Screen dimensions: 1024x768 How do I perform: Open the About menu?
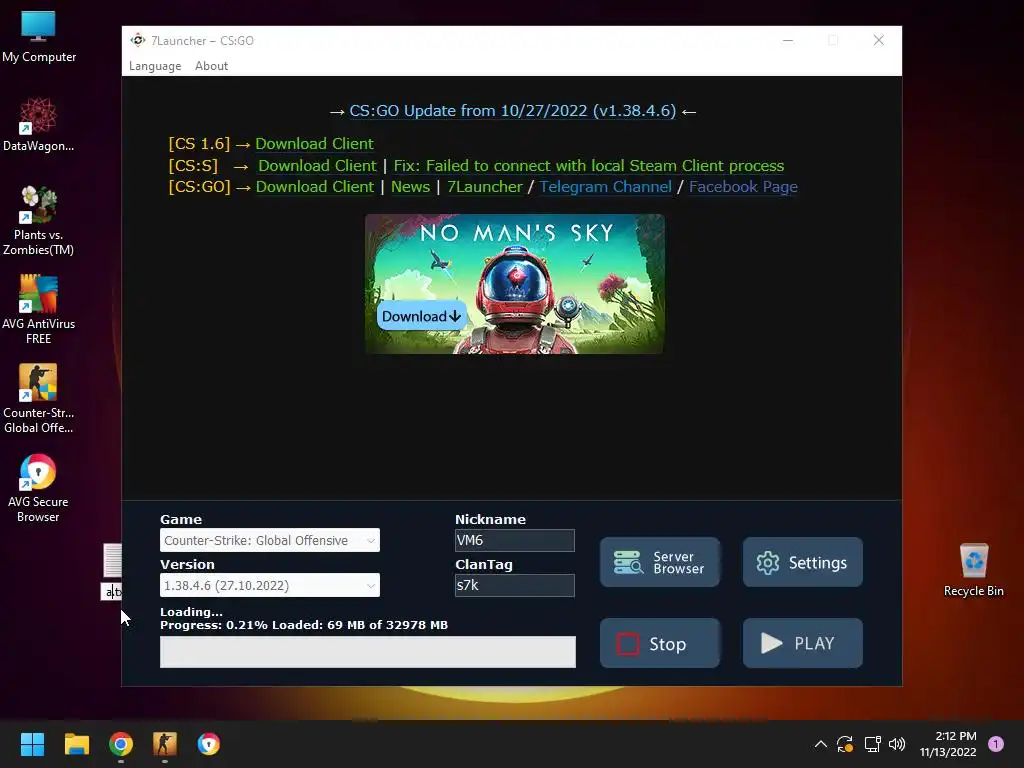click(x=211, y=66)
